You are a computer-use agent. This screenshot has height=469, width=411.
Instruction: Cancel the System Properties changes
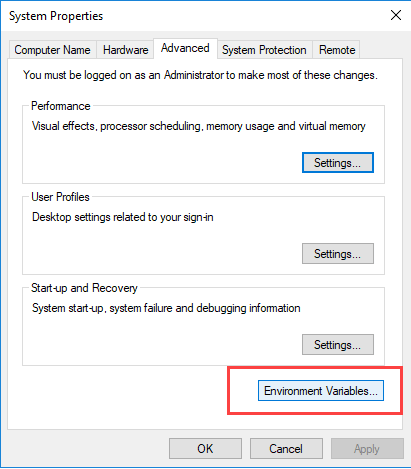pyautogui.click(x=286, y=449)
